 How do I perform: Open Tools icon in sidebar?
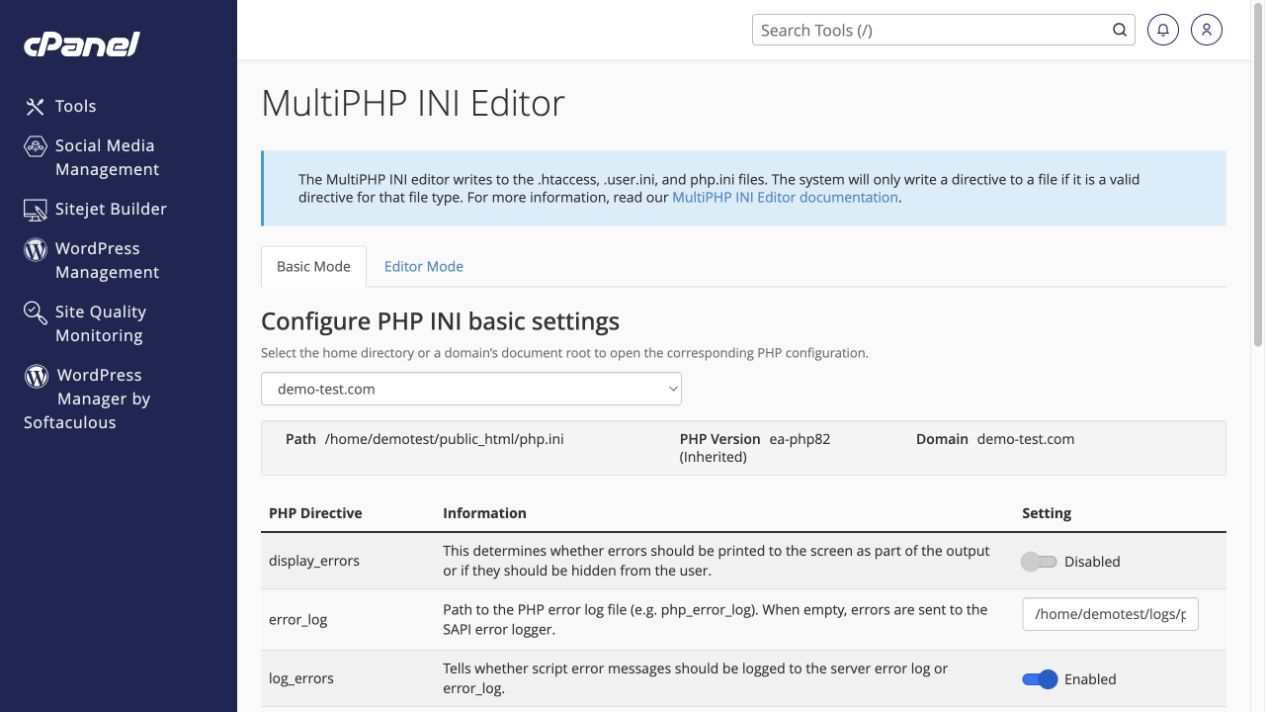(x=35, y=106)
